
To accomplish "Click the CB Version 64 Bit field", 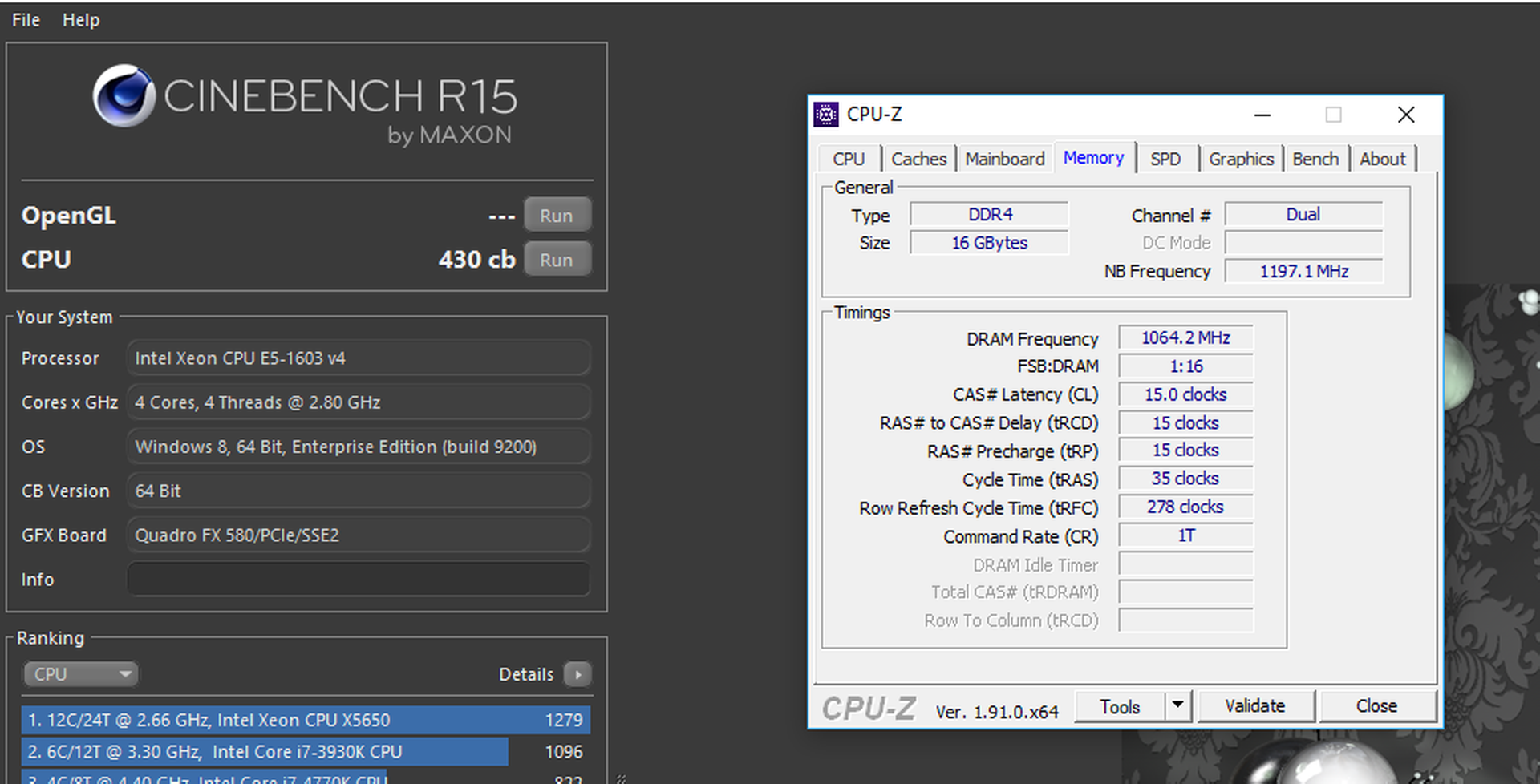I will pyautogui.click(x=359, y=491).
